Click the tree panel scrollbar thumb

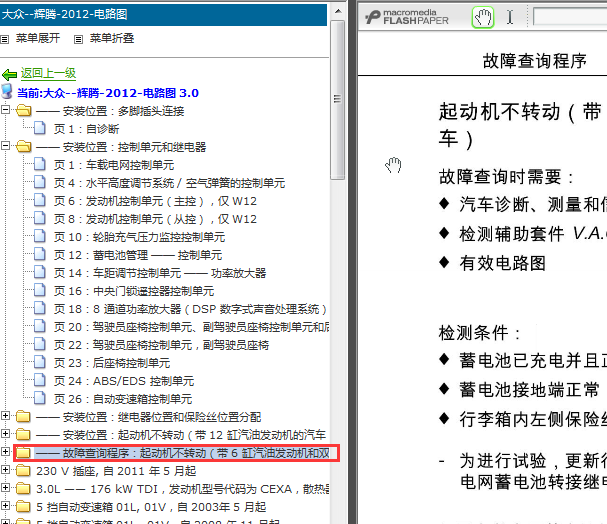point(338,100)
